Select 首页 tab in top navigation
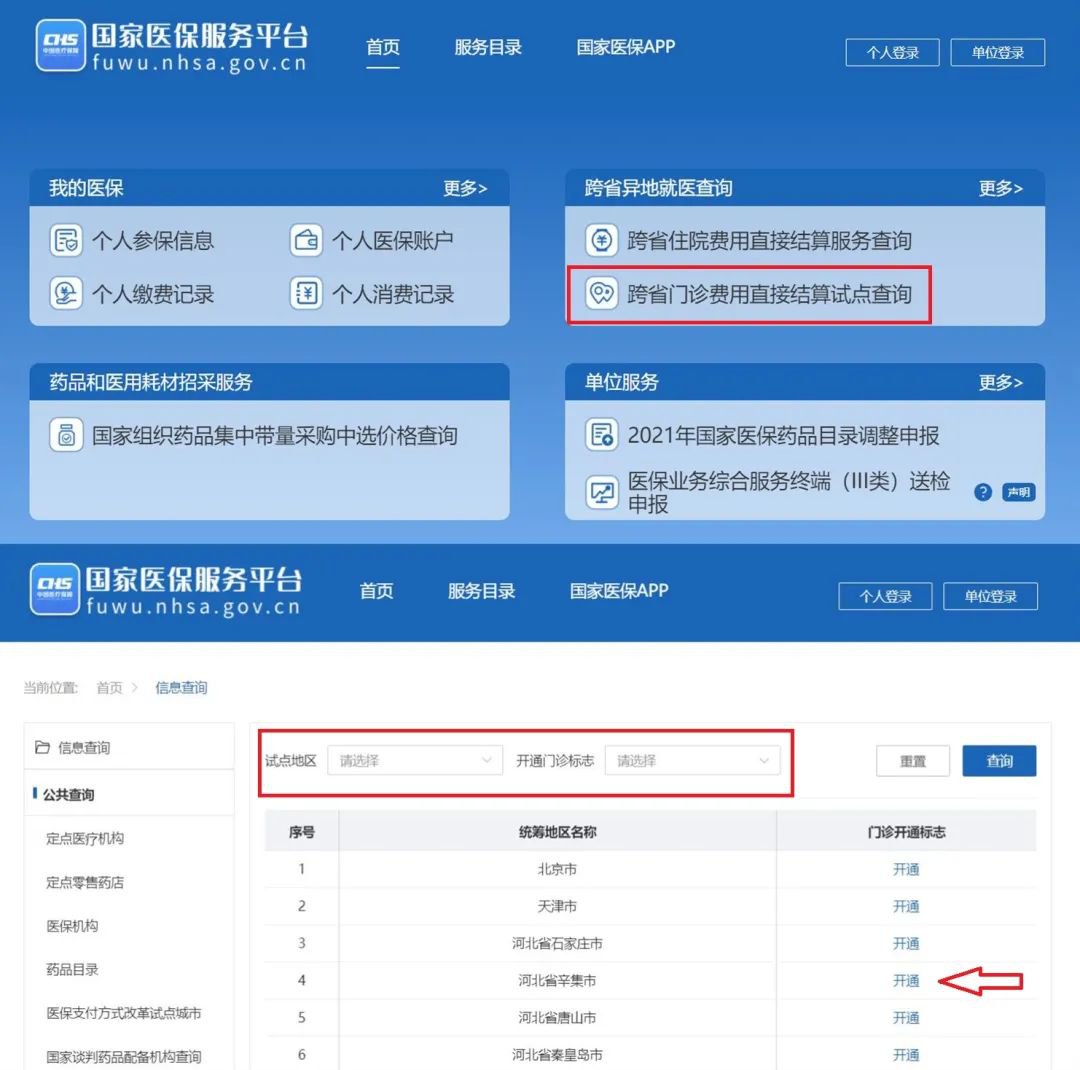Viewport: 1080px width, 1070px height. [x=382, y=48]
